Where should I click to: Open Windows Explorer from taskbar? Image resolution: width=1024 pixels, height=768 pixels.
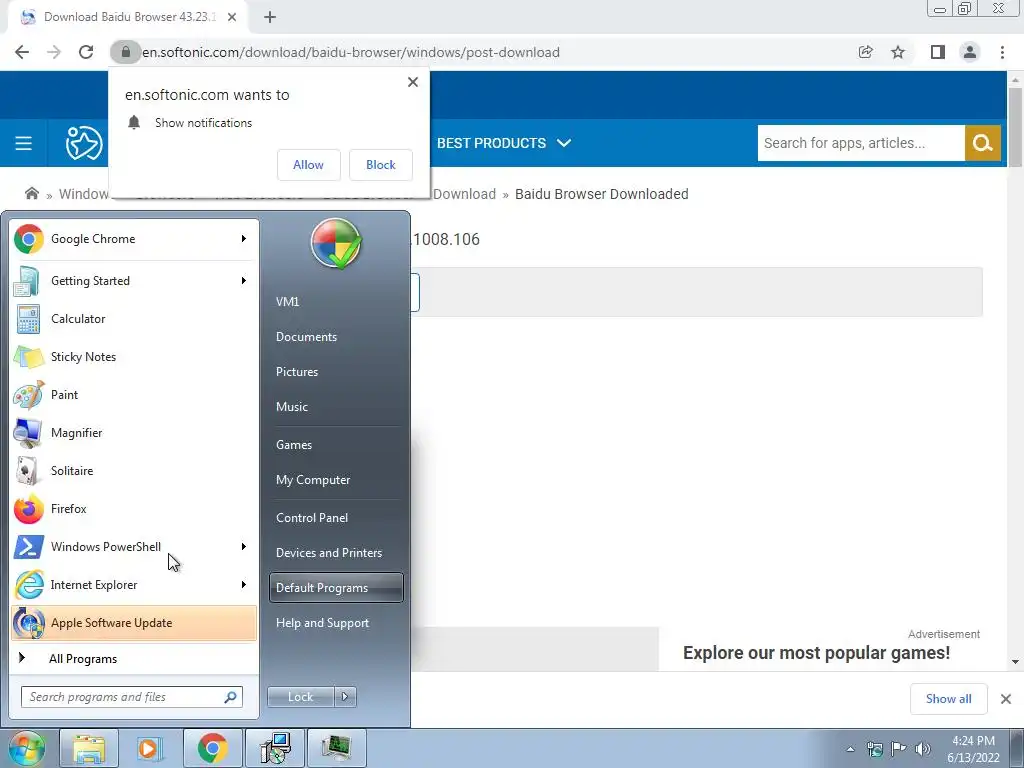tap(89, 748)
